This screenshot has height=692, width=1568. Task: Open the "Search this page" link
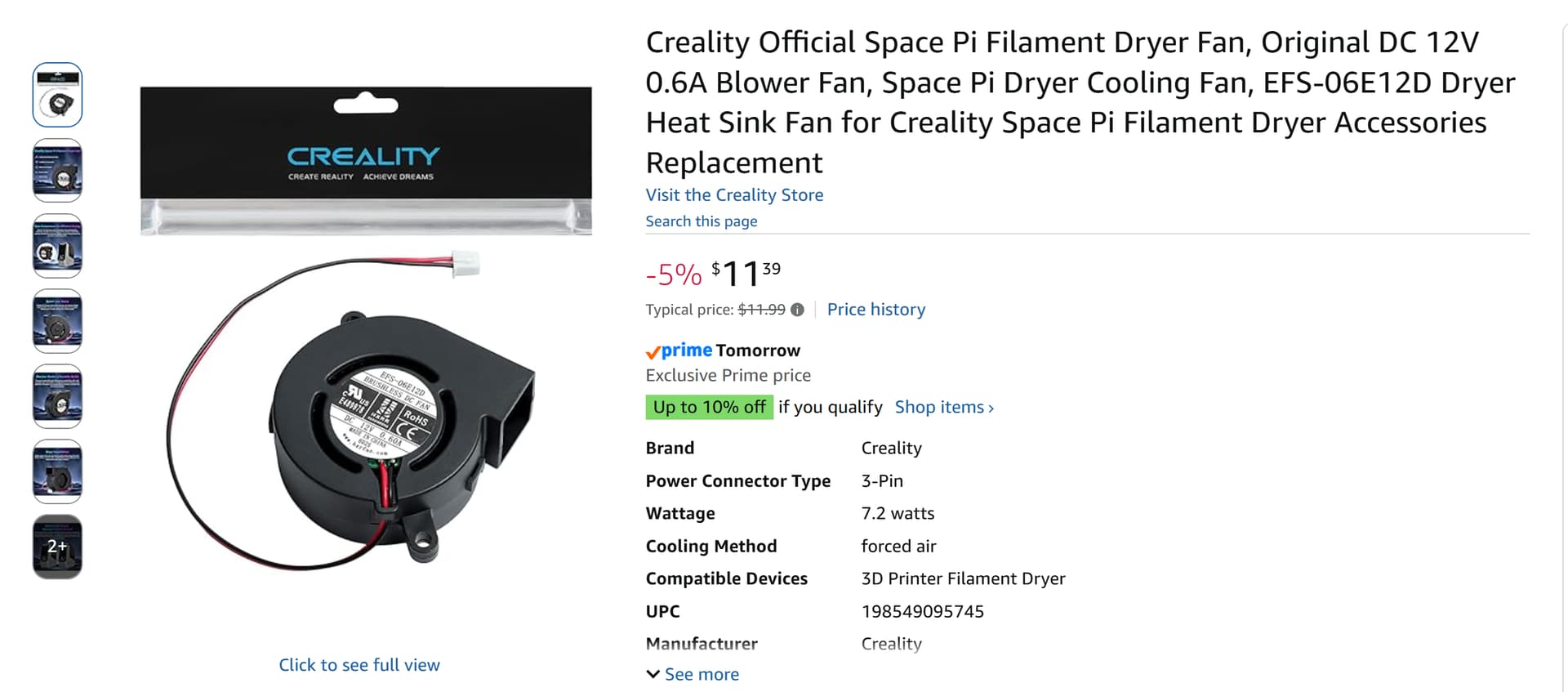702,221
